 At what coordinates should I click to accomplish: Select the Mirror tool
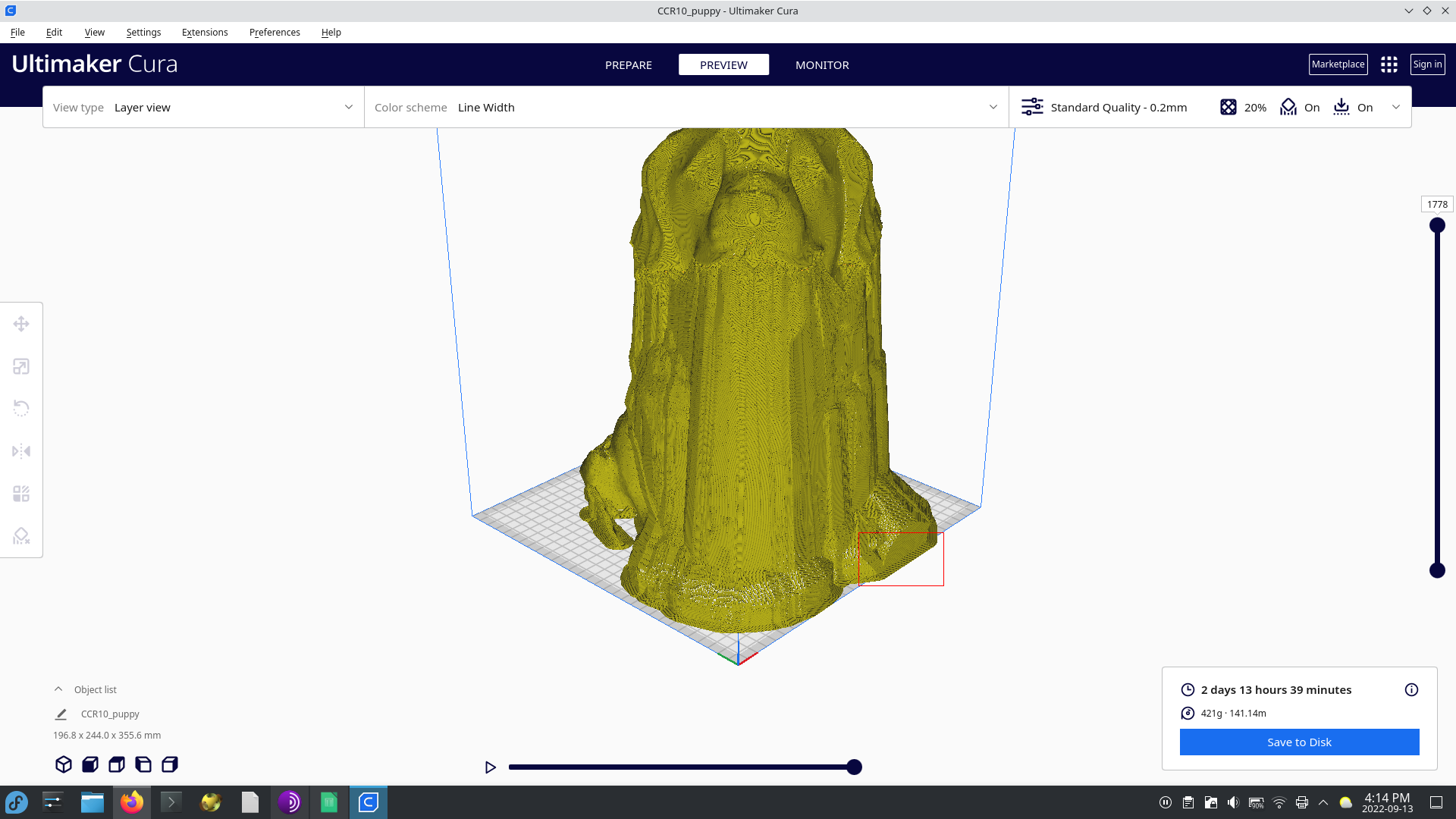21,451
